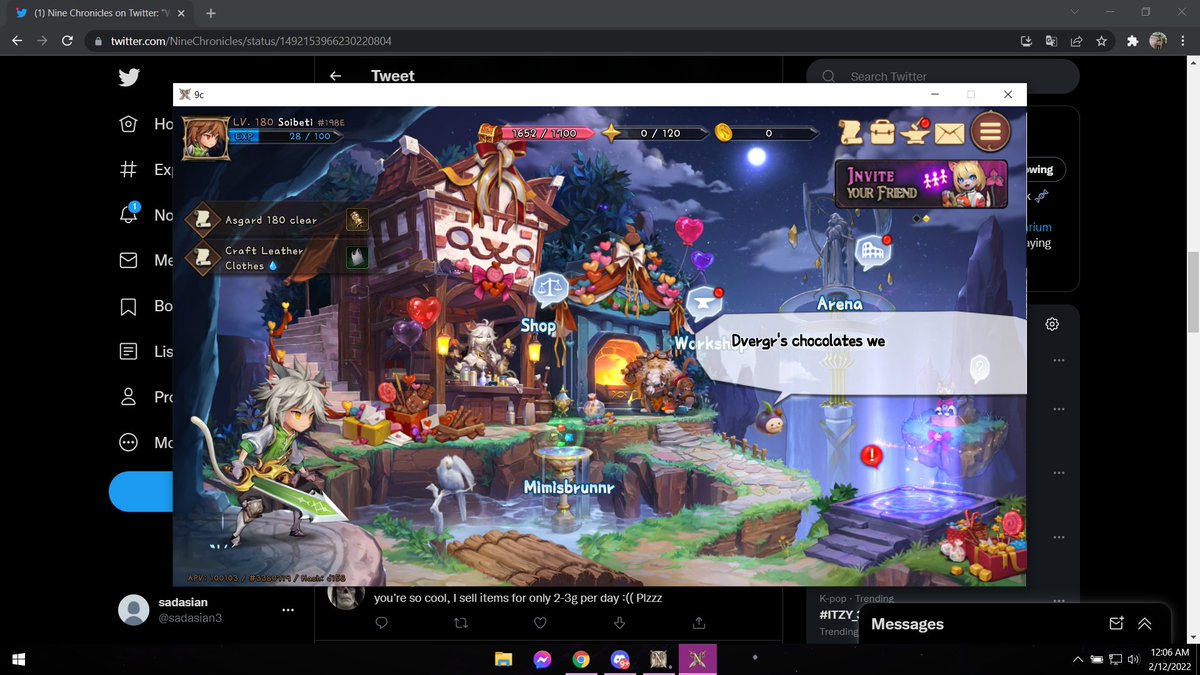
Task: Open Chrome translate page icon
Action: click(1051, 41)
